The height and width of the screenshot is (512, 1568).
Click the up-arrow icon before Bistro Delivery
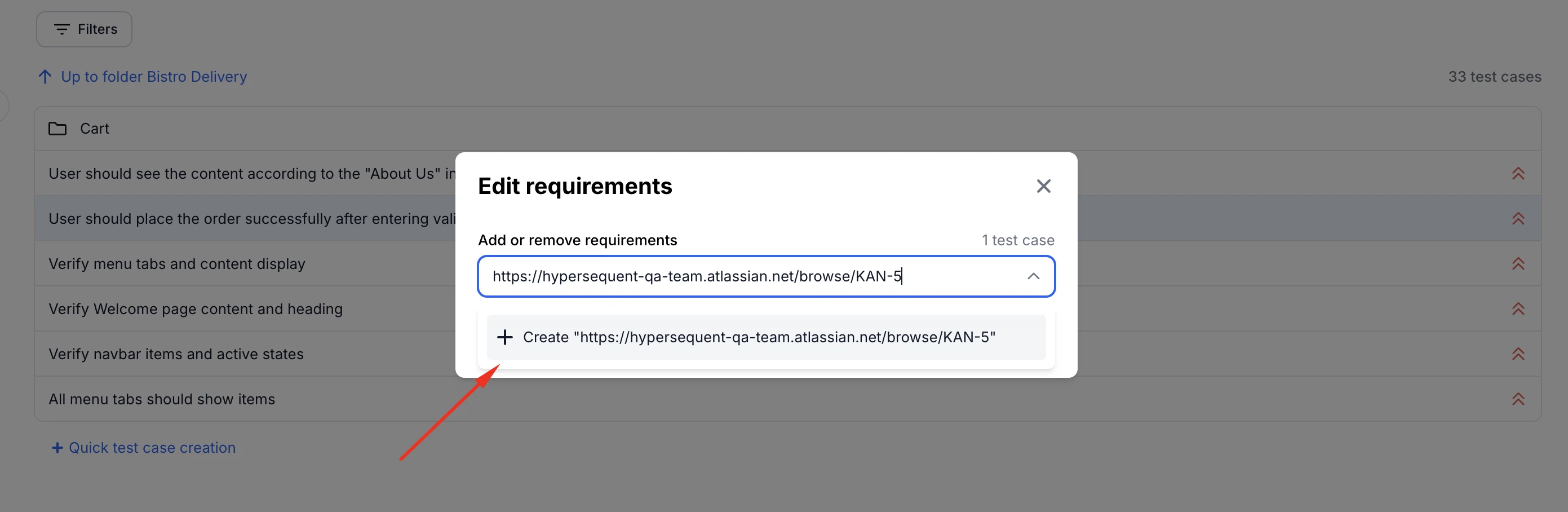45,76
